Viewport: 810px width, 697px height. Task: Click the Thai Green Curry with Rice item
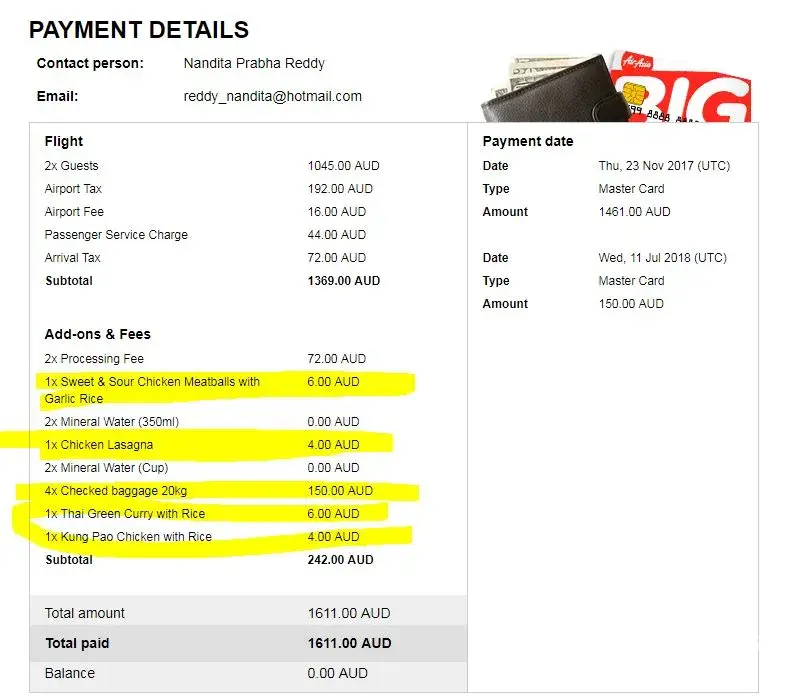[125, 514]
